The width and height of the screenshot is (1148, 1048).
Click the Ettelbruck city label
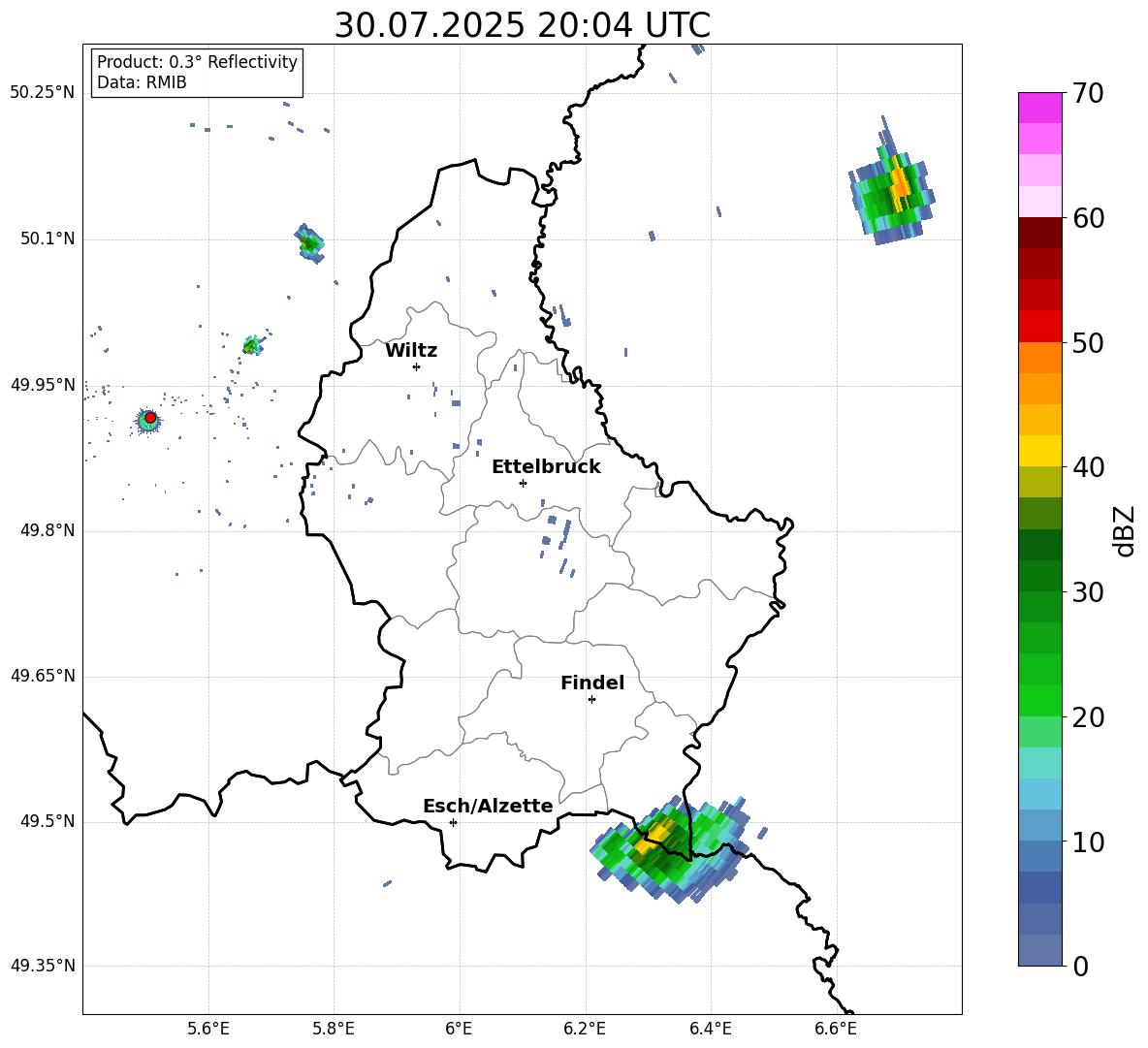(546, 467)
